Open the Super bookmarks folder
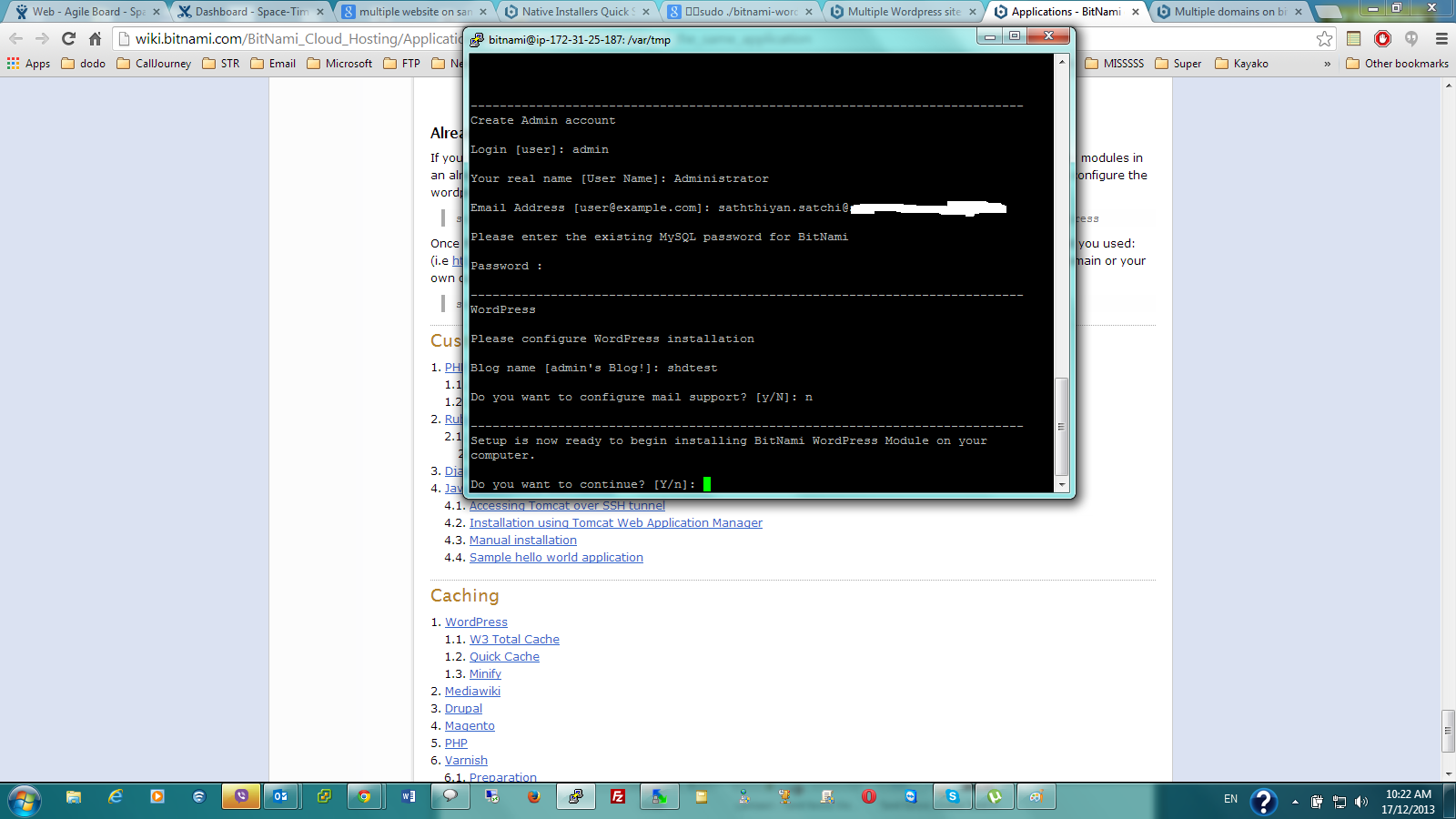The height and width of the screenshot is (819, 1456). click(x=1178, y=64)
